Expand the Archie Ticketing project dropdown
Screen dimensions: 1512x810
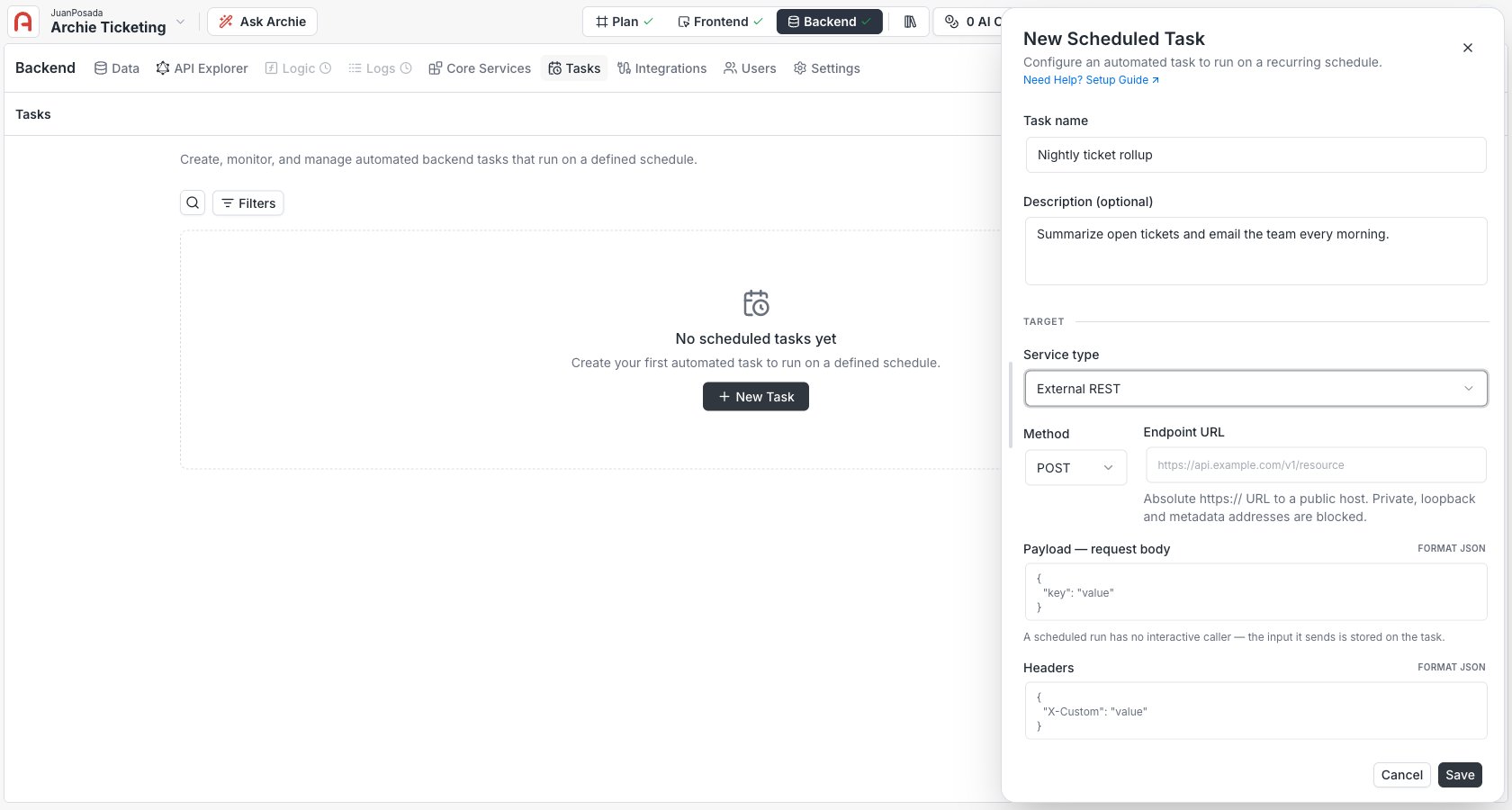pyautogui.click(x=180, y=22)
